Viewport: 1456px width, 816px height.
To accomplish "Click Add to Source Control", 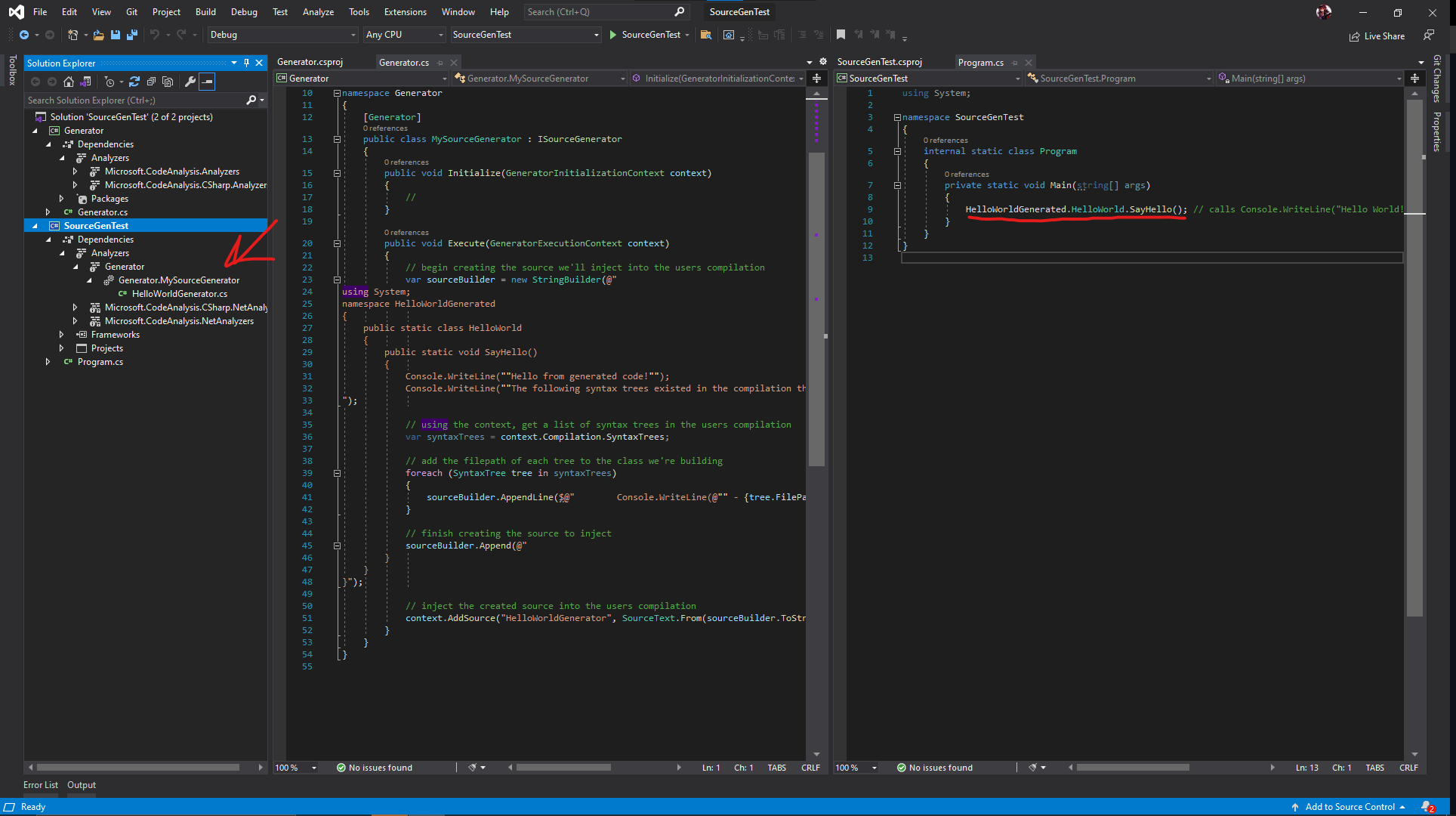I will tap(1348, 807).
